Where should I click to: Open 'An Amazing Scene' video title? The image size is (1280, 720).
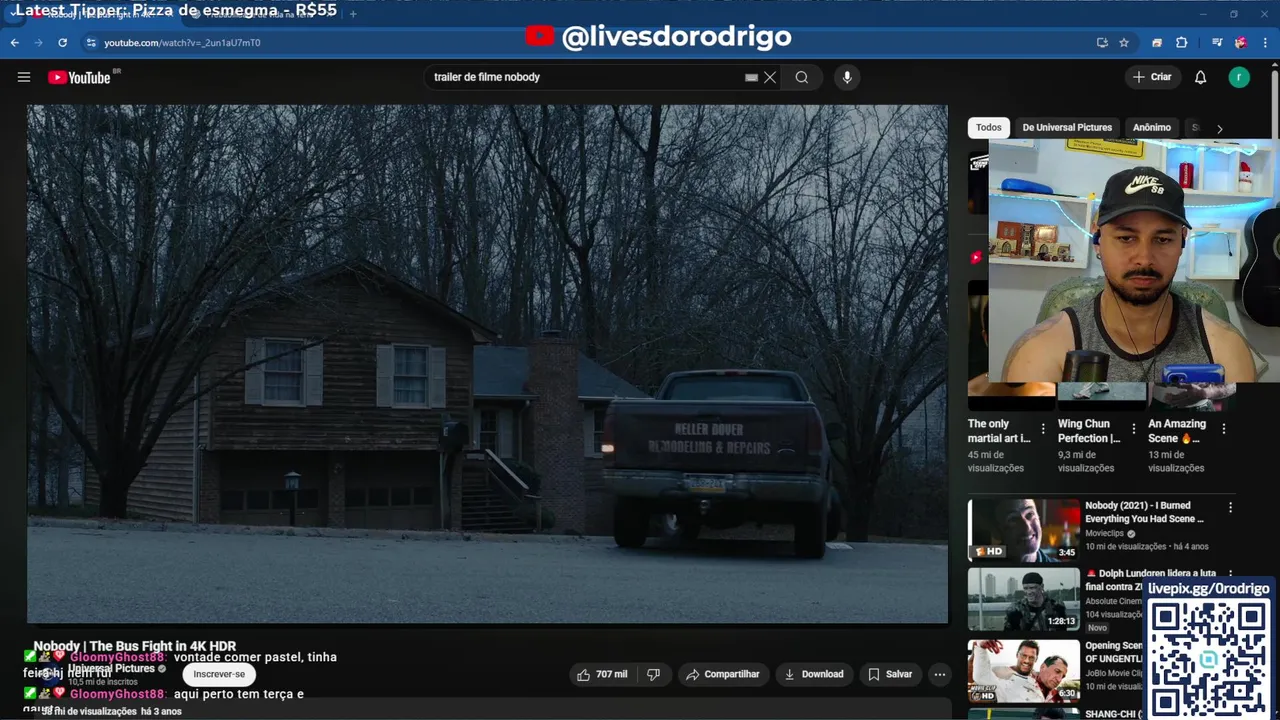click(1177, 431)
